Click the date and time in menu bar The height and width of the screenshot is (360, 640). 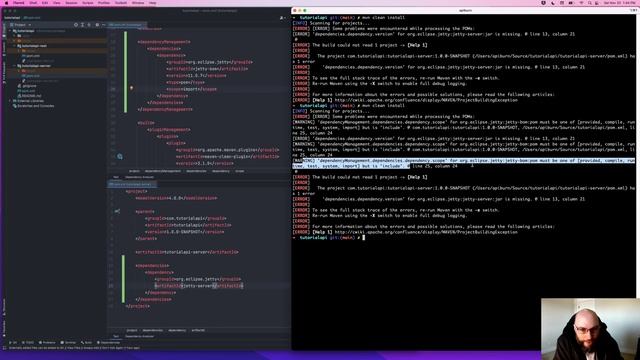(x=620, y=3)
